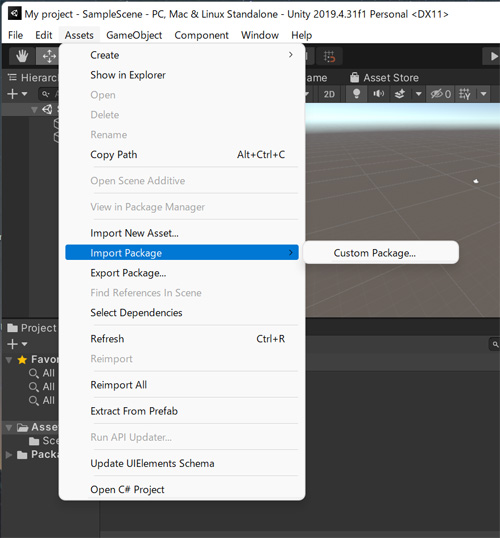This screenshot has width=500, height=538.
Task: Choose Select Dependencies
Action: tap(182, 313)
